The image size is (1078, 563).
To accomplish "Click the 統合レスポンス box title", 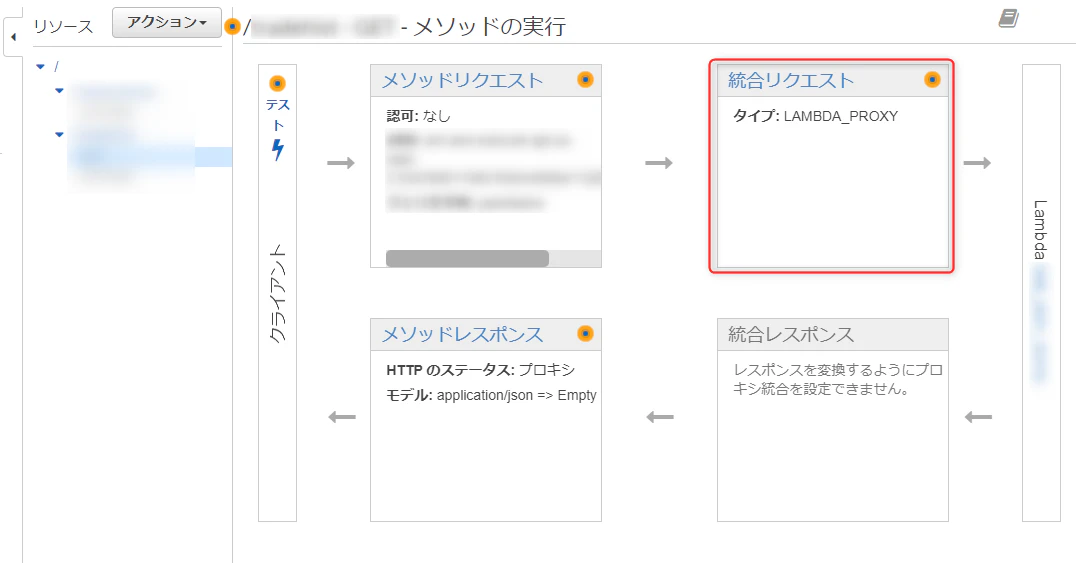I will click(791, 335).
